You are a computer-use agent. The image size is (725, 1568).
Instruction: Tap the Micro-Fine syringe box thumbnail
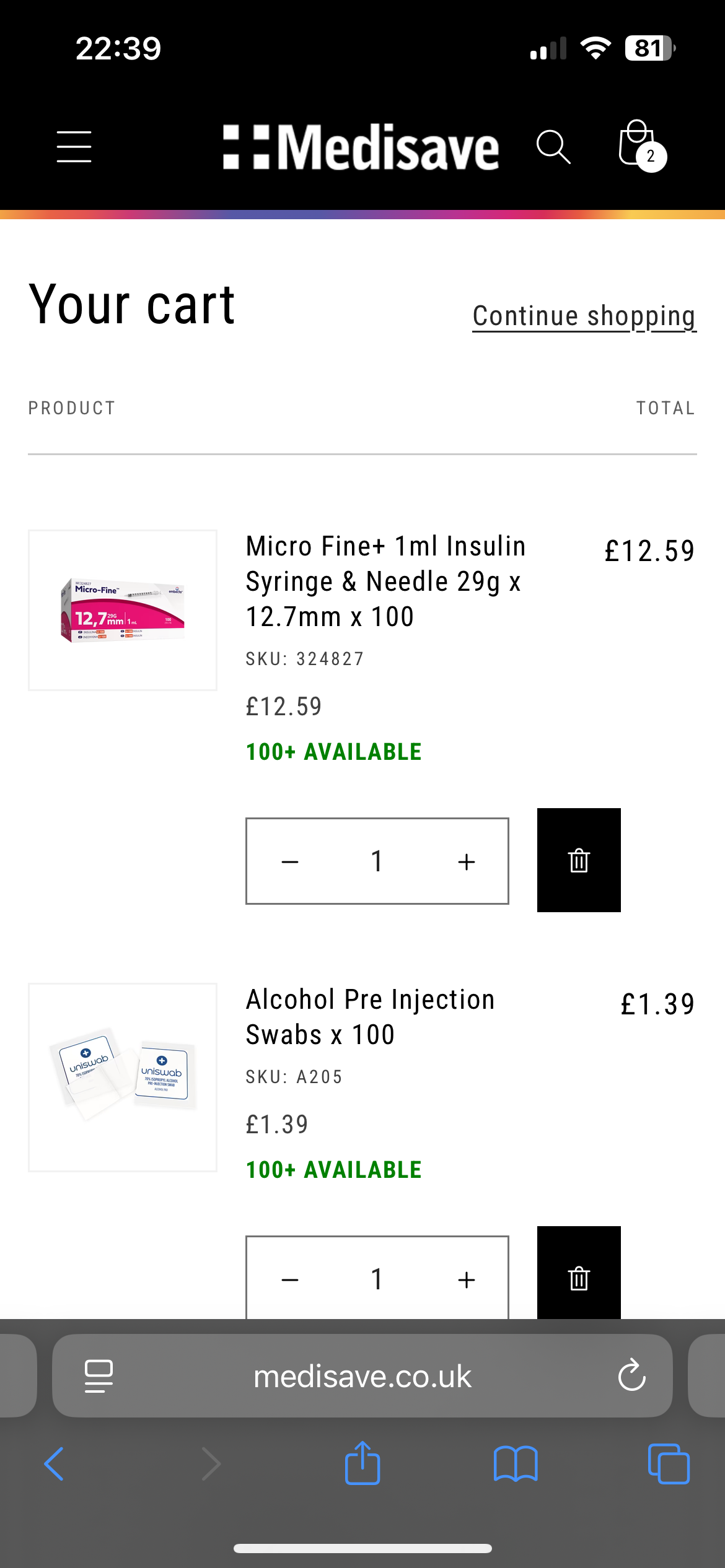coord(123,610)
